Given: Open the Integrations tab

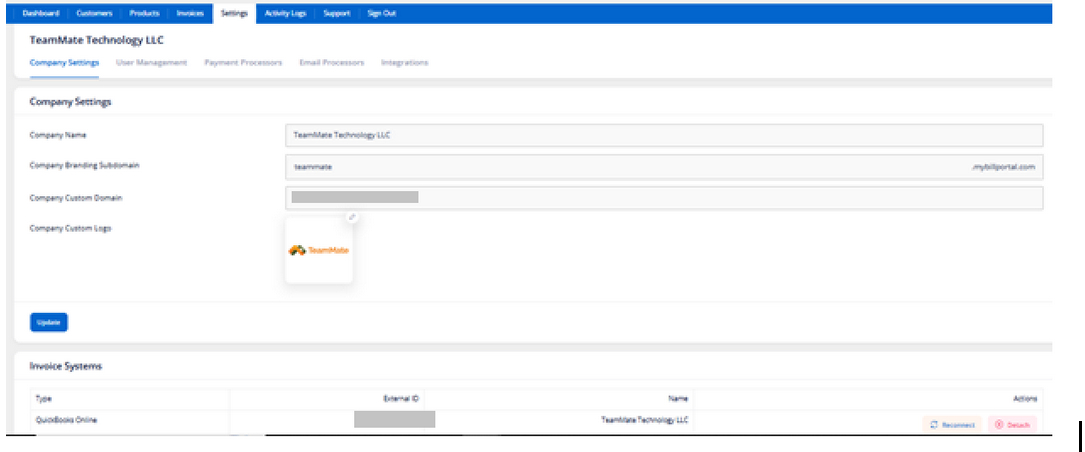Looking at the screenshot, I should point(404,62).
